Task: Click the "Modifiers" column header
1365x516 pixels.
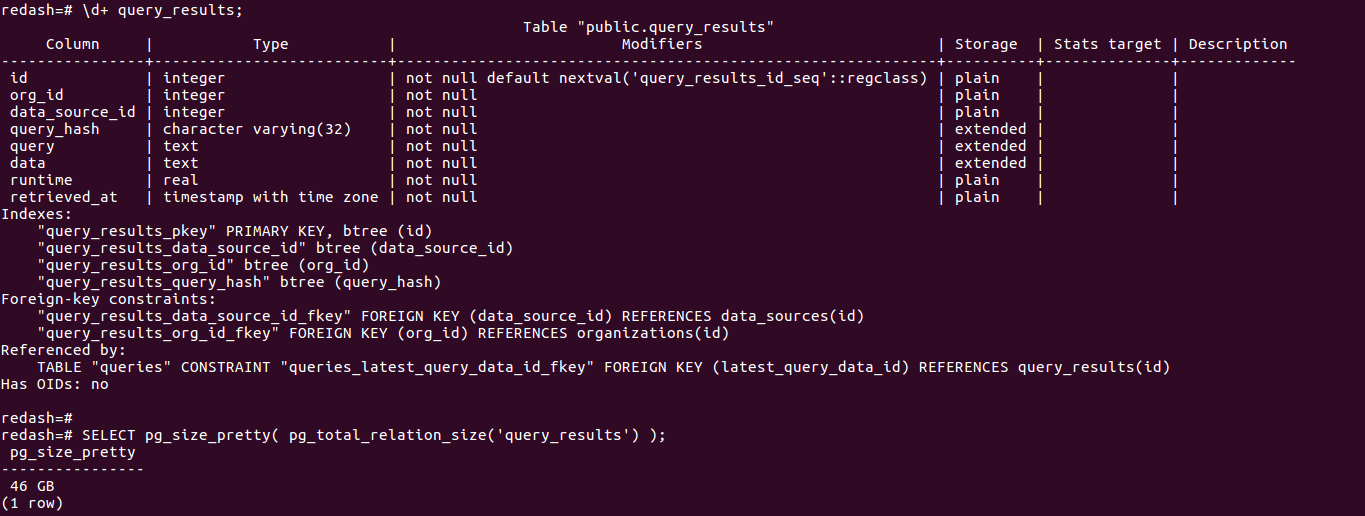Action: tap(662, 44)
